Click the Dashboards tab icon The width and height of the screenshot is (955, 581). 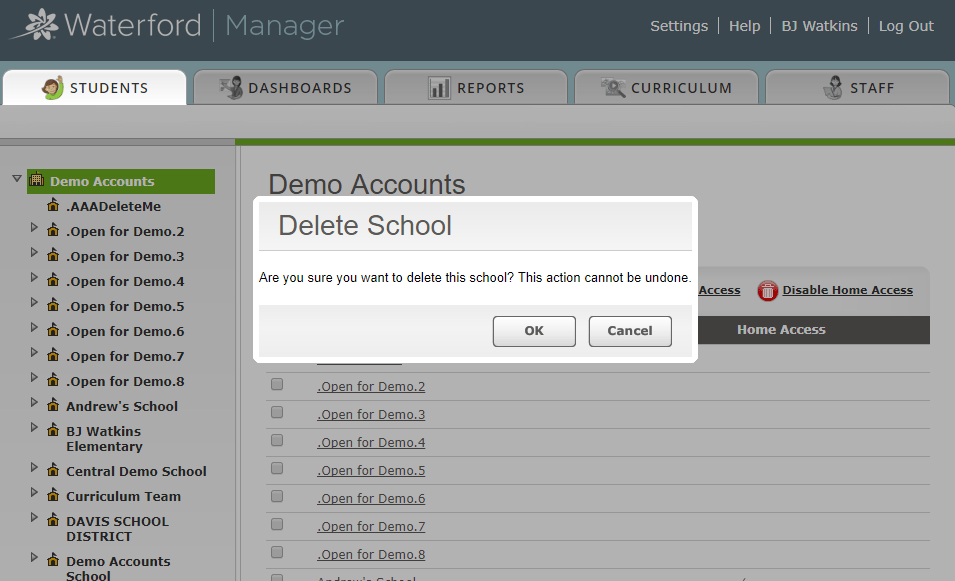point(231,88)
